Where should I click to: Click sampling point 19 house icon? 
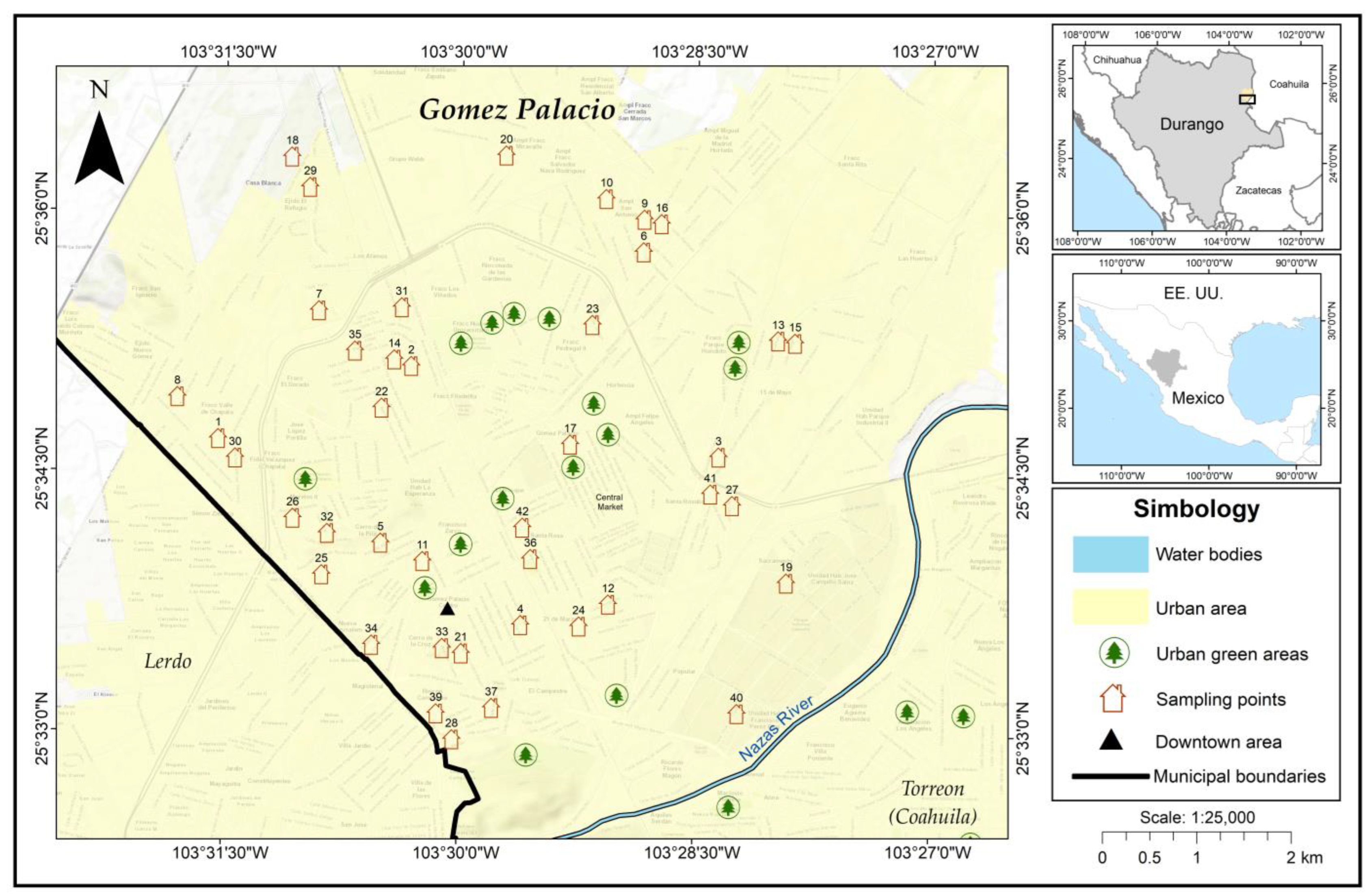pos(786,584)
